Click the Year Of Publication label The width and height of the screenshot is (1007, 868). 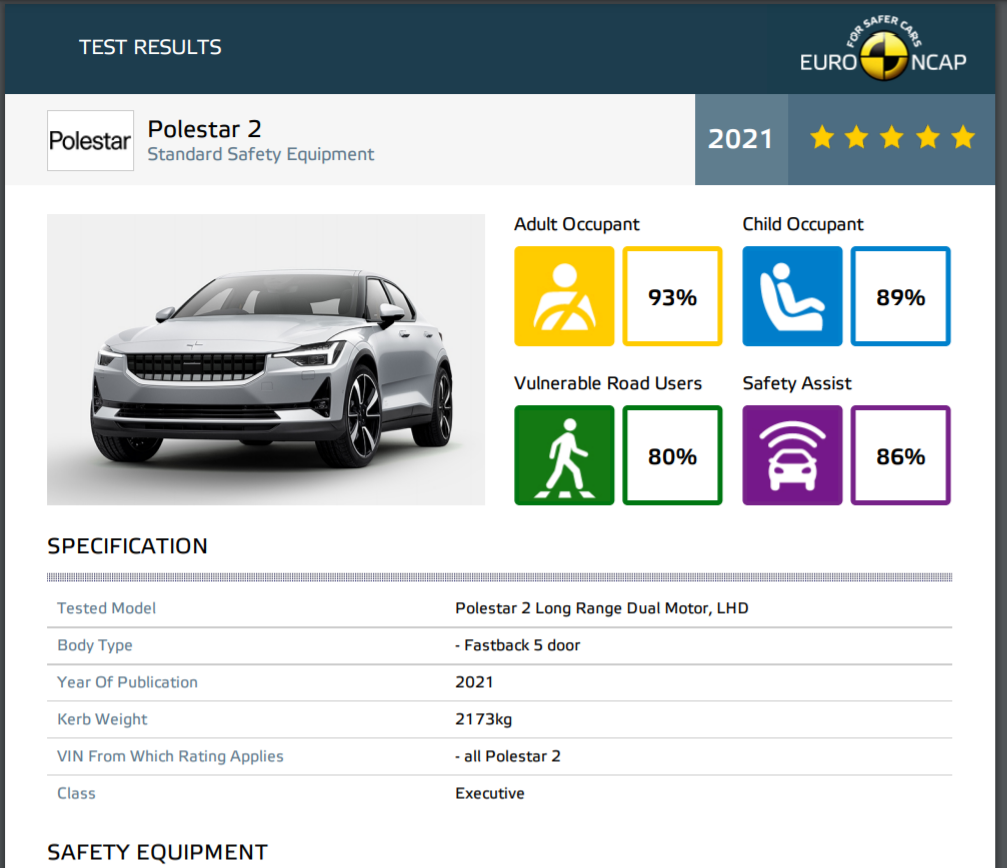pos(127,682)
